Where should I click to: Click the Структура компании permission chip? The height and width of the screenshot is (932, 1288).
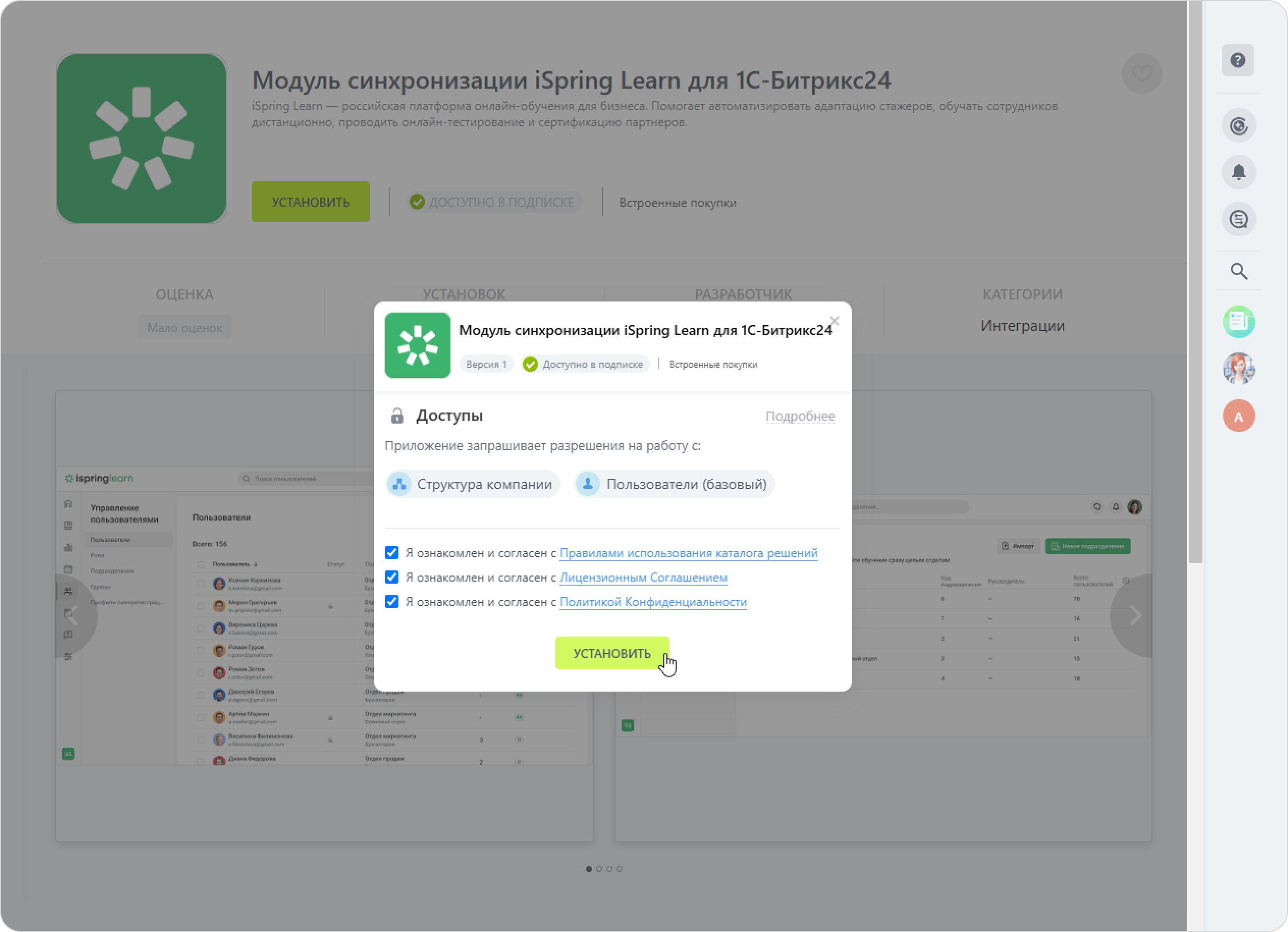[x=473, y=484]
